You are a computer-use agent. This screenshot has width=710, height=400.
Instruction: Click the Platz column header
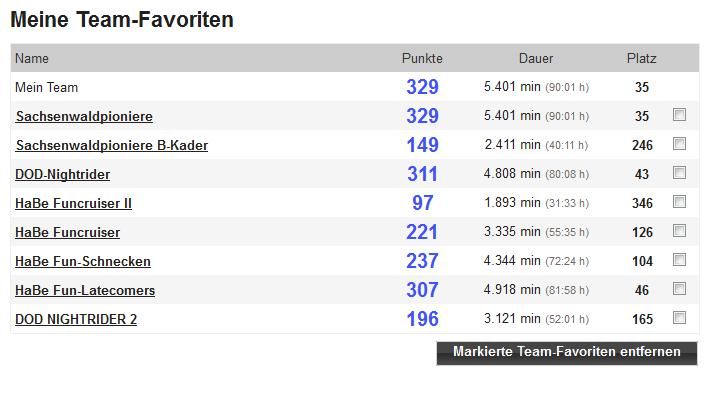coord(642,58)
